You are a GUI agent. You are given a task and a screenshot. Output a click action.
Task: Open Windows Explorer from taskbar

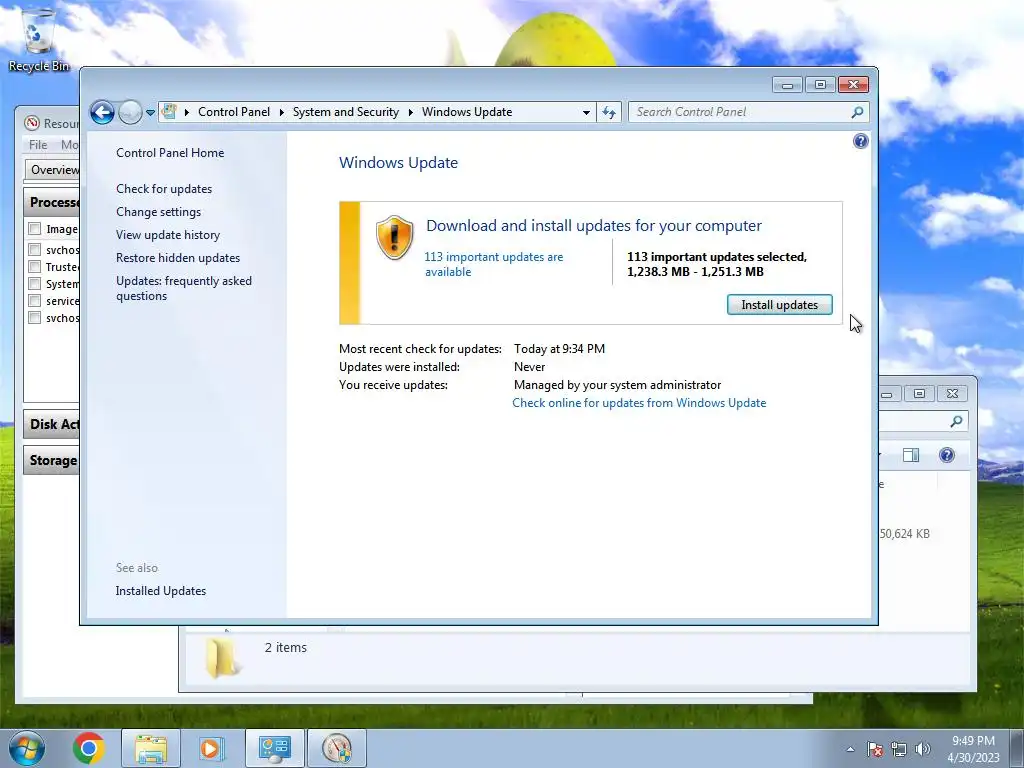coord(151,748)
